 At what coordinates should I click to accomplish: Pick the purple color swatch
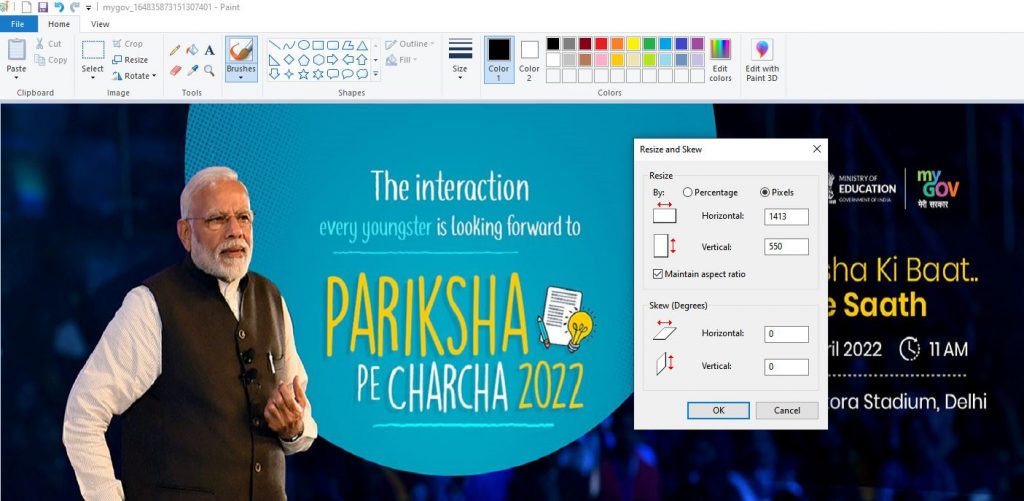pyautogui.click(x=697, y=44)
